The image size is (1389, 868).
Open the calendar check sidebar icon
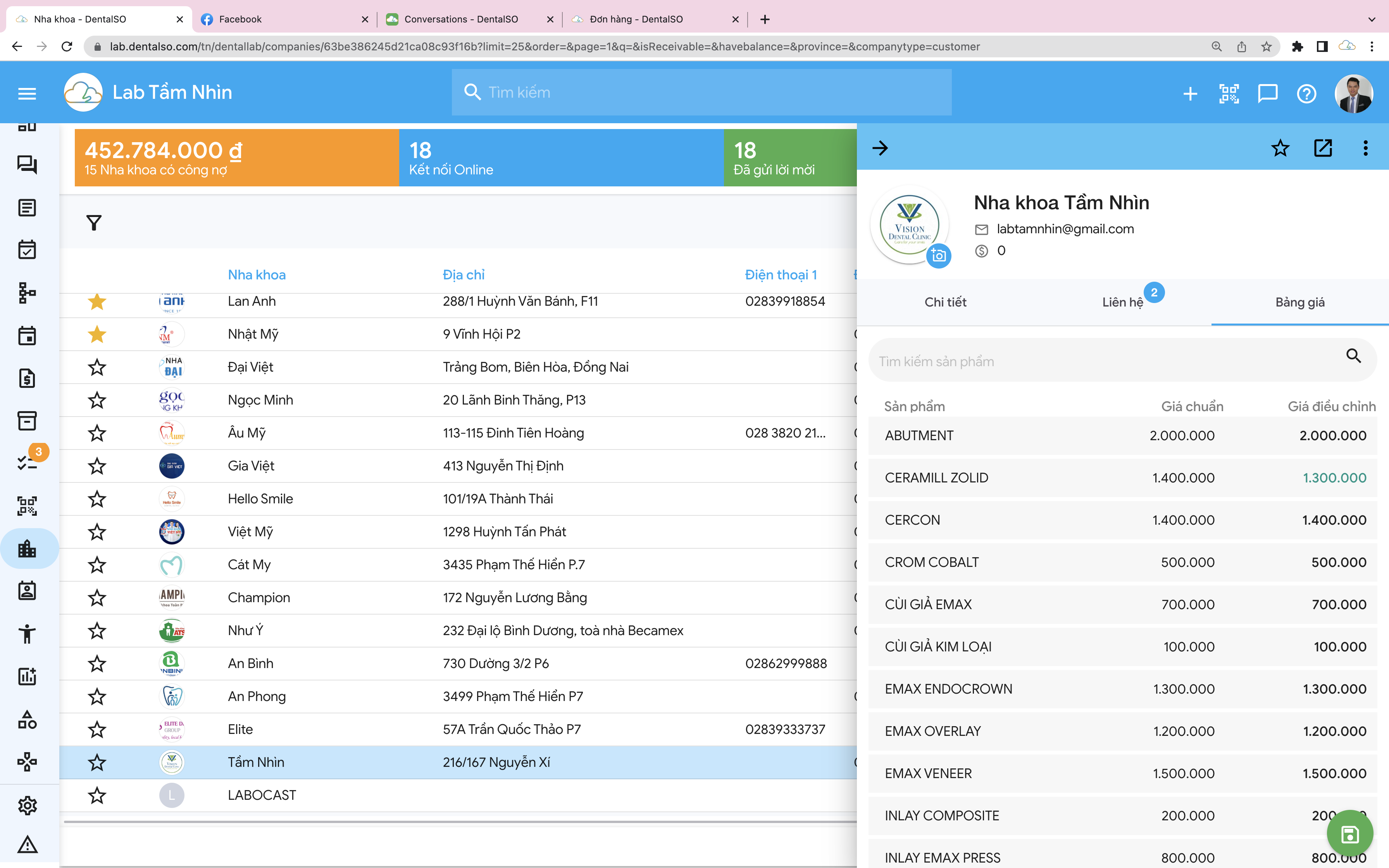(27, 250)
